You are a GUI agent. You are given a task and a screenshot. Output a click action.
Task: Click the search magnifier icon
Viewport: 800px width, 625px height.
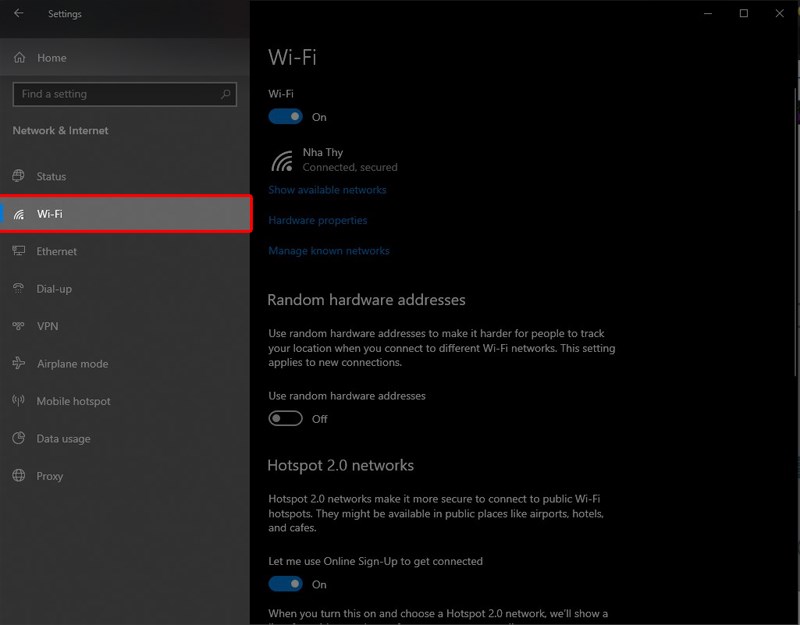coord(226,94)
